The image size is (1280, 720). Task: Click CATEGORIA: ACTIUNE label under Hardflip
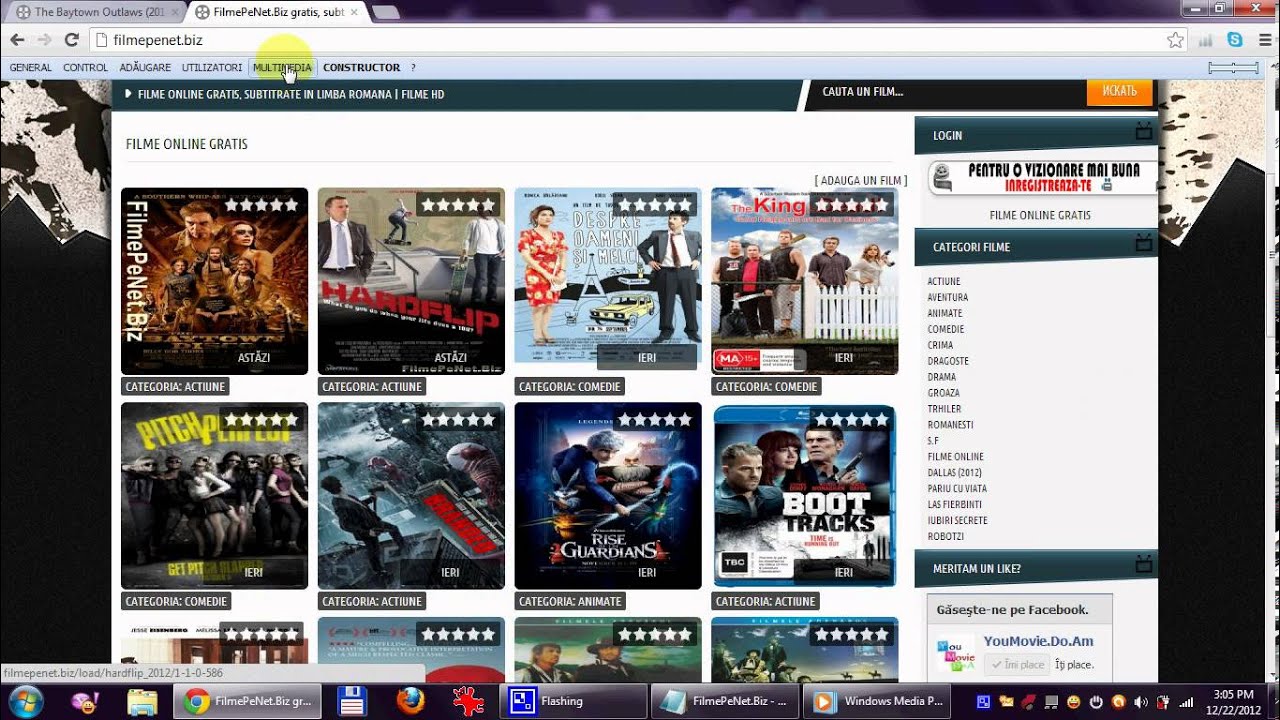(373, 386)
